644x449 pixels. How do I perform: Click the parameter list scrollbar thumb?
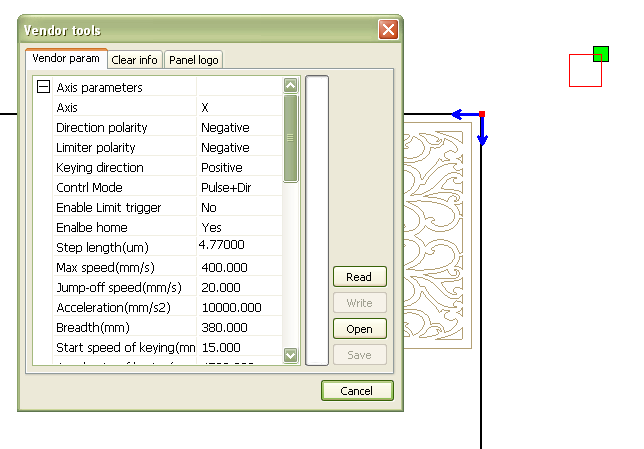tap(291, 138)
